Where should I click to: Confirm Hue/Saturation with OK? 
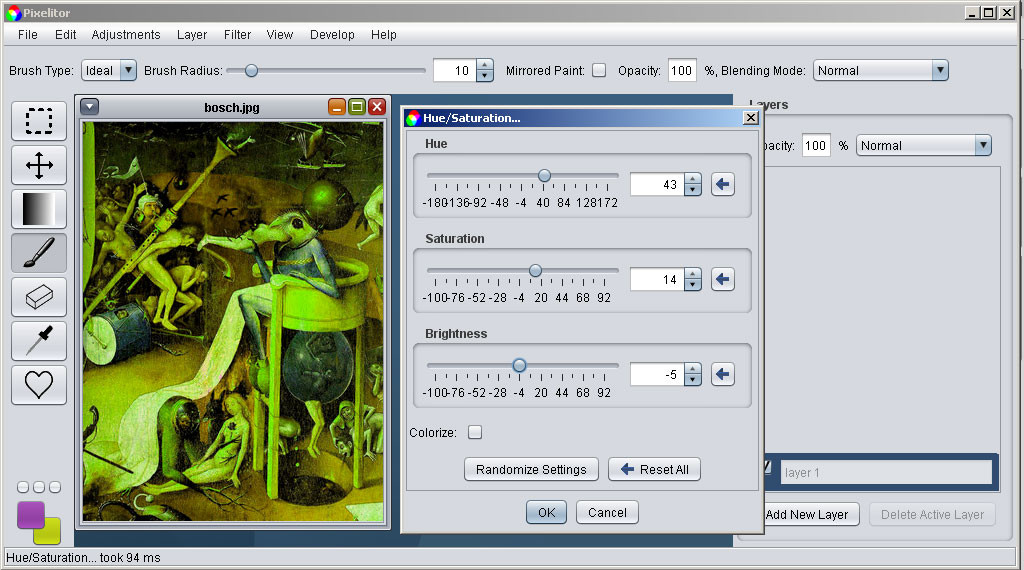(x=547, y=513)
